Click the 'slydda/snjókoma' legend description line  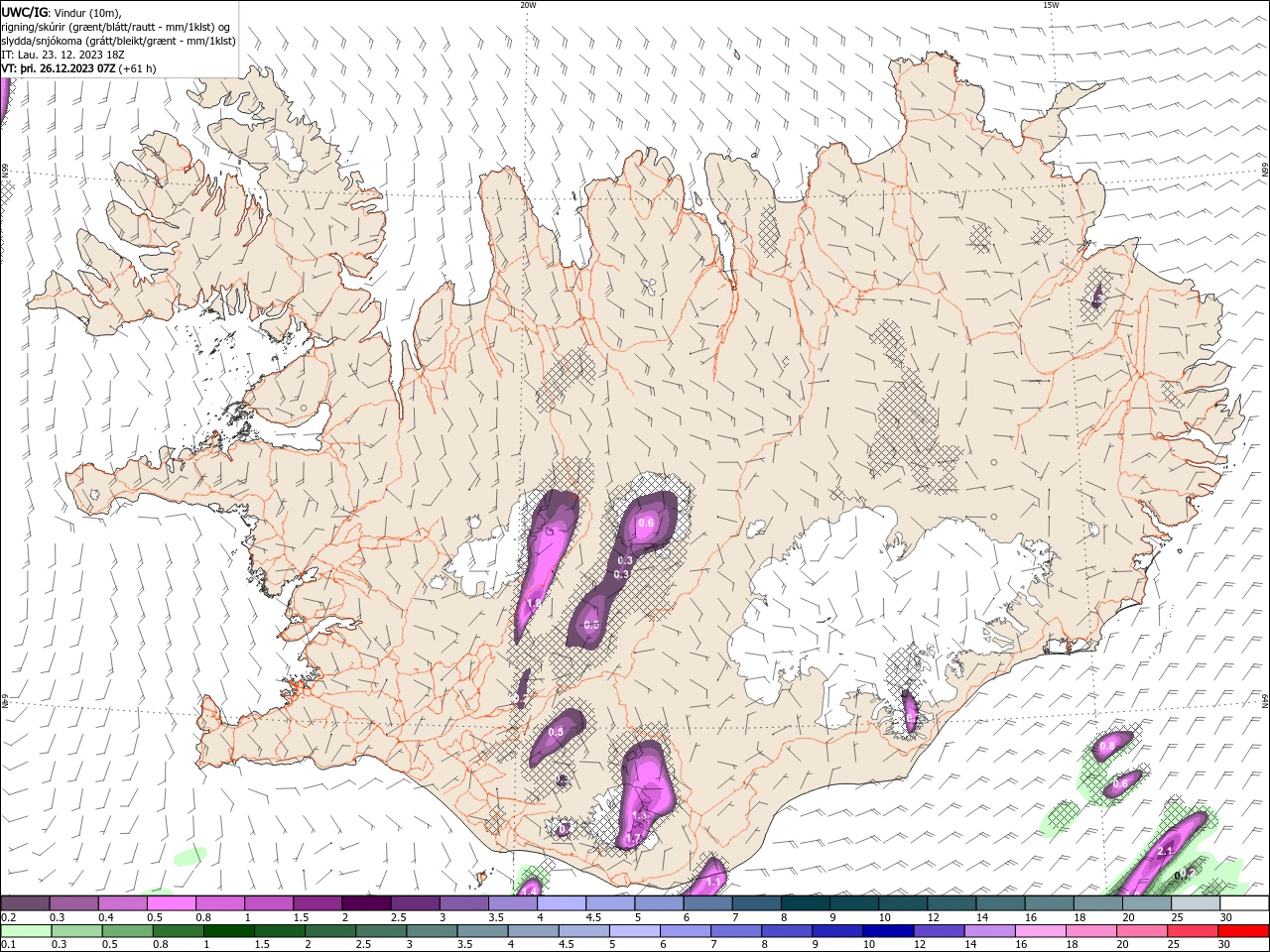point(119,41)
